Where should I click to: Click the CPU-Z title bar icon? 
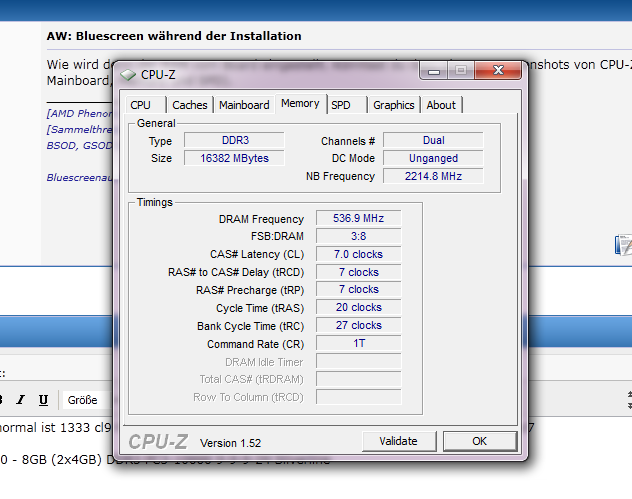pyautogui.click(x=128, y=75)
